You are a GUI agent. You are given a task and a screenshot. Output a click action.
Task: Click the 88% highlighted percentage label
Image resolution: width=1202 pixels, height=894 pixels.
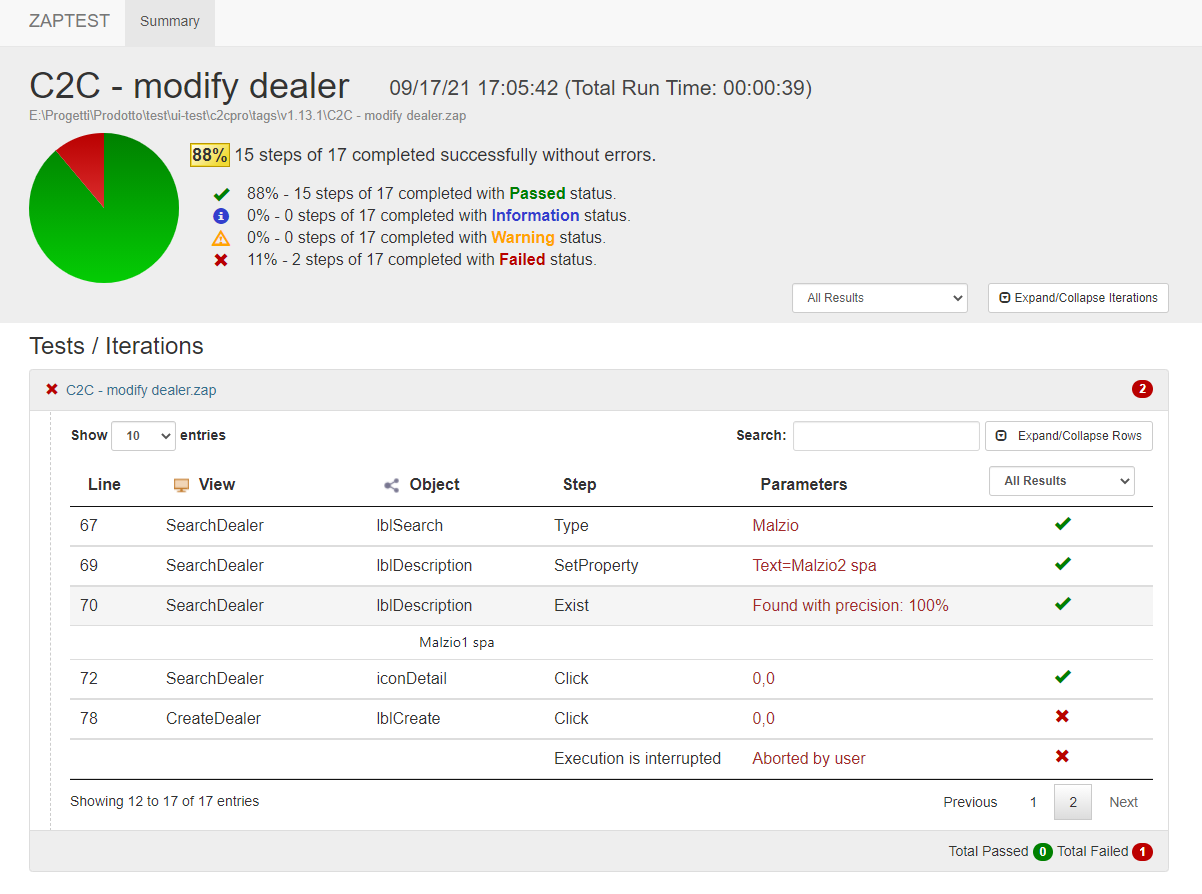click(x=210, y=155)
